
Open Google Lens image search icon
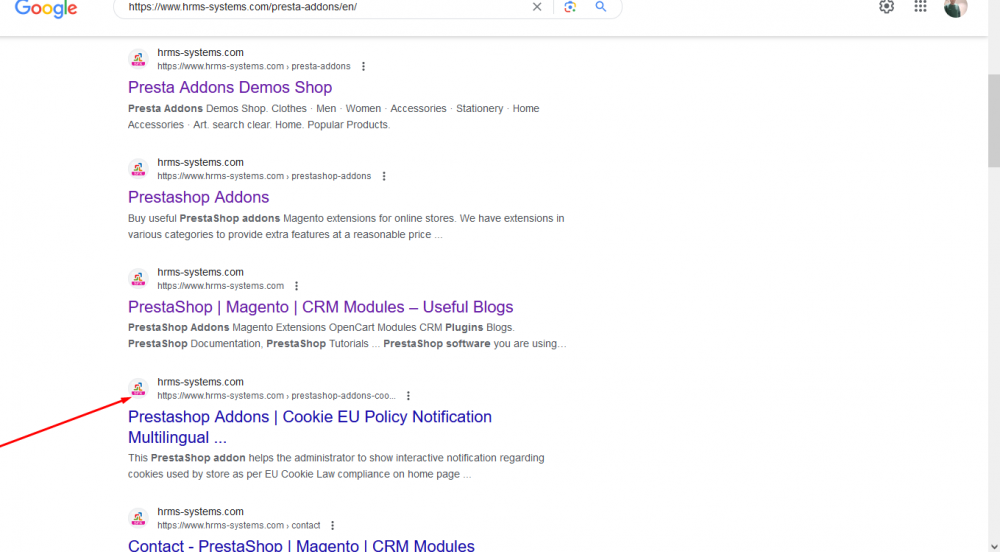570,6
